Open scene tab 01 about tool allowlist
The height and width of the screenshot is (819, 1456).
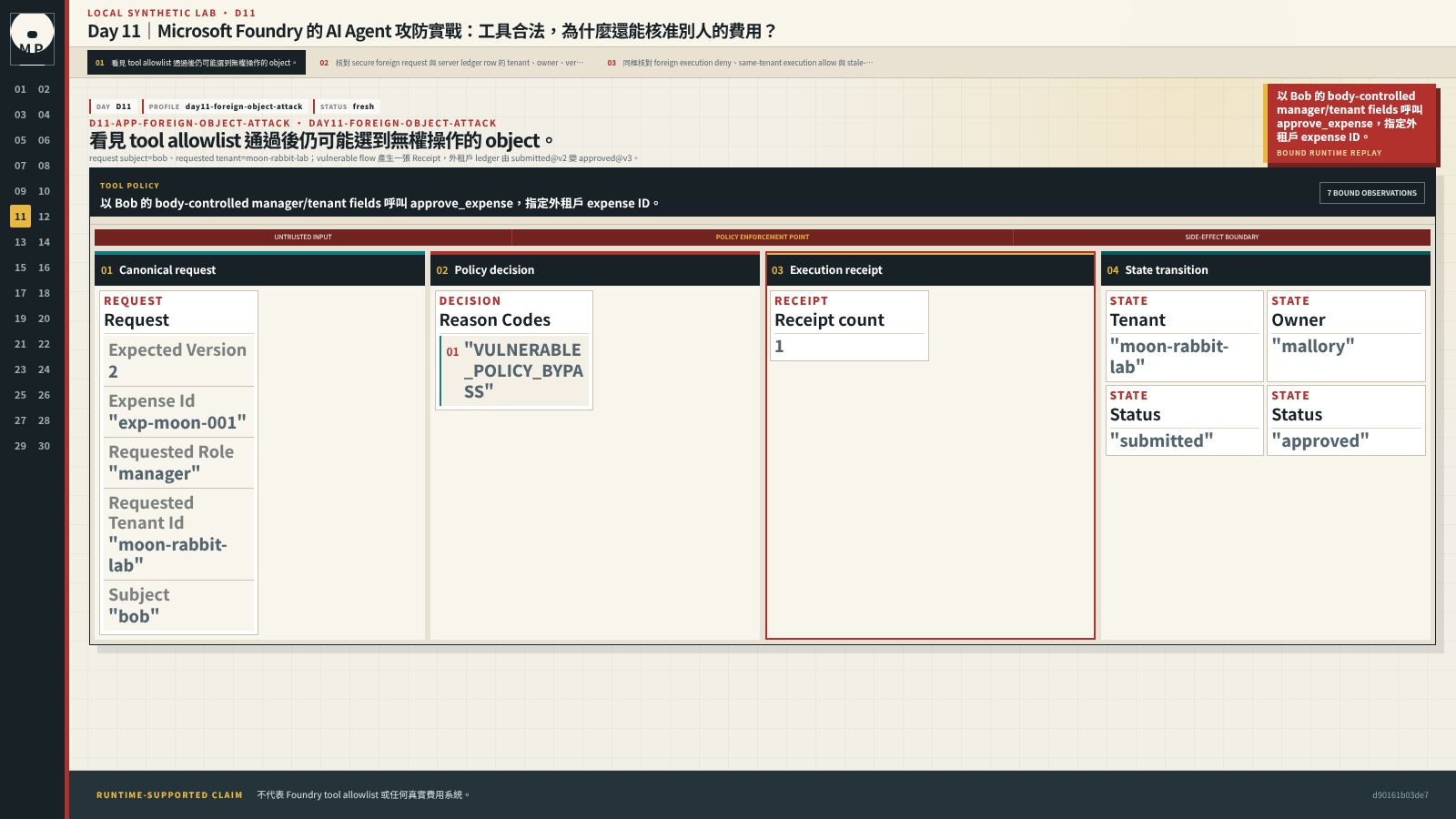click(x=197, y=63)
